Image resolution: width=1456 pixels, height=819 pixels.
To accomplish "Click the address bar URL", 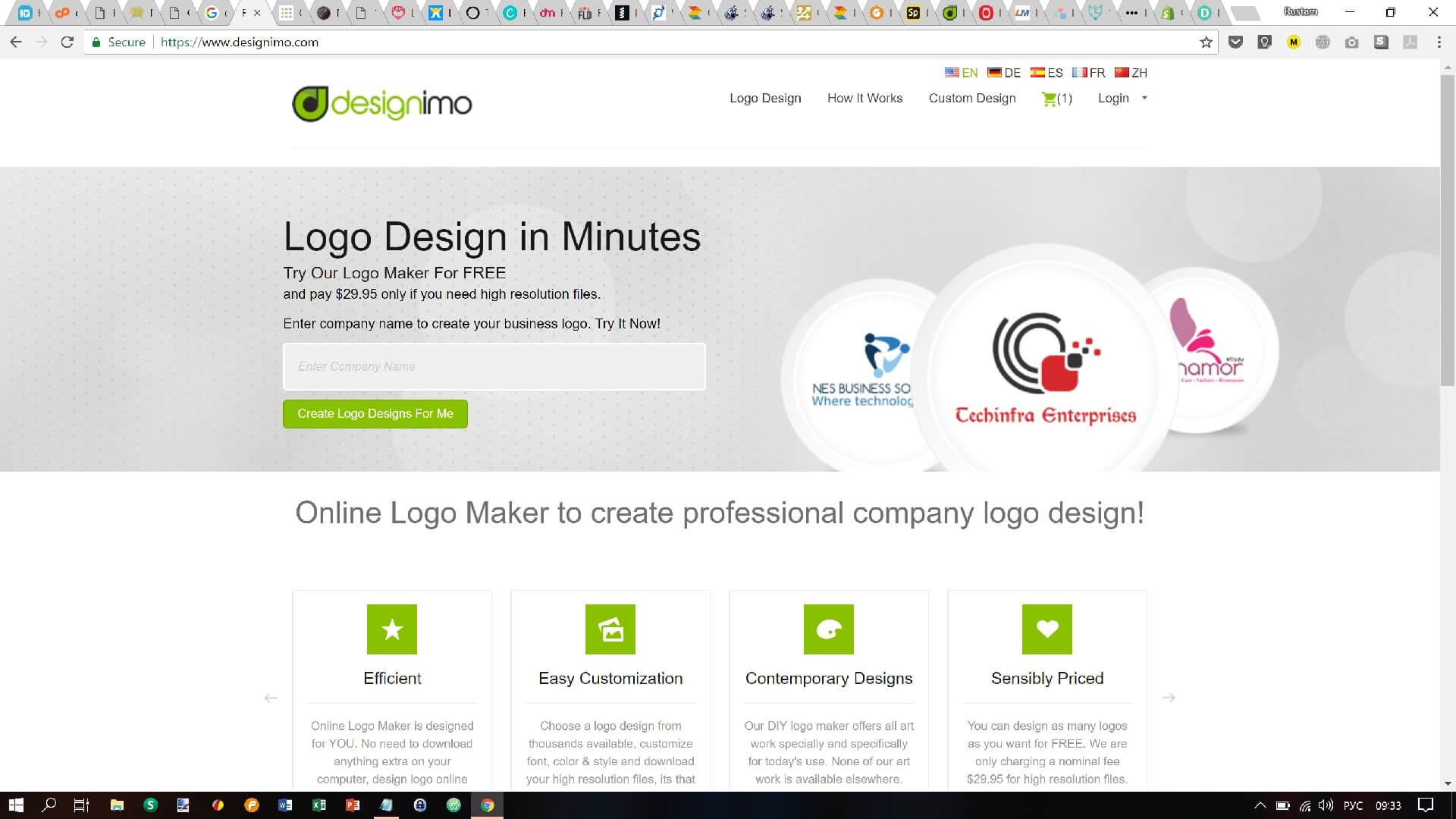I will (240, 42).
